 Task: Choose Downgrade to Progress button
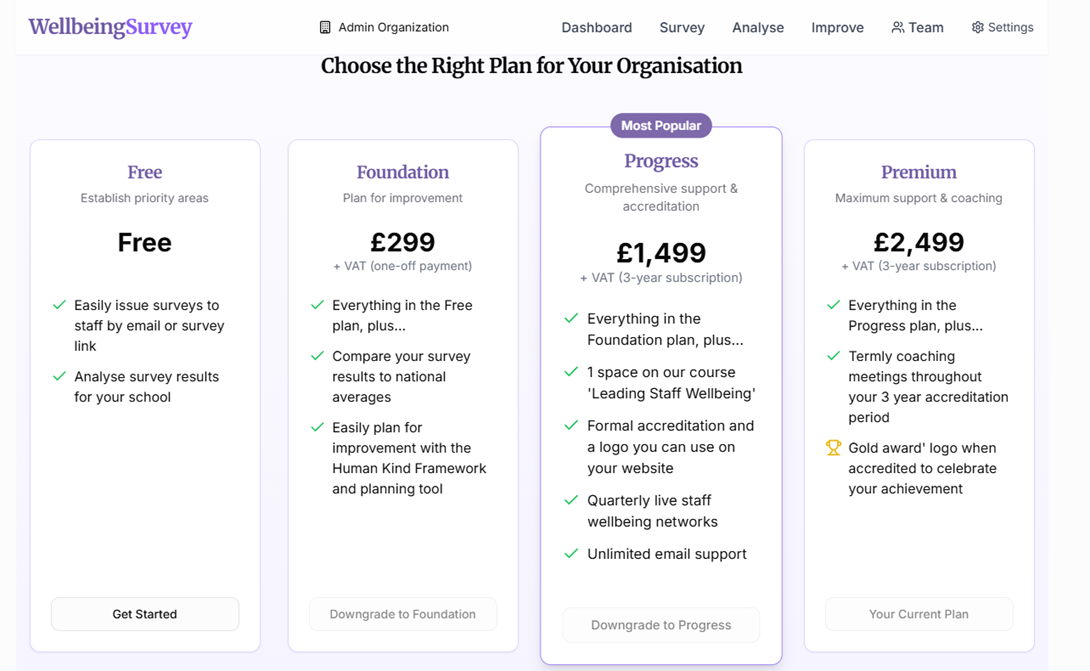click(x=661, y=625)
